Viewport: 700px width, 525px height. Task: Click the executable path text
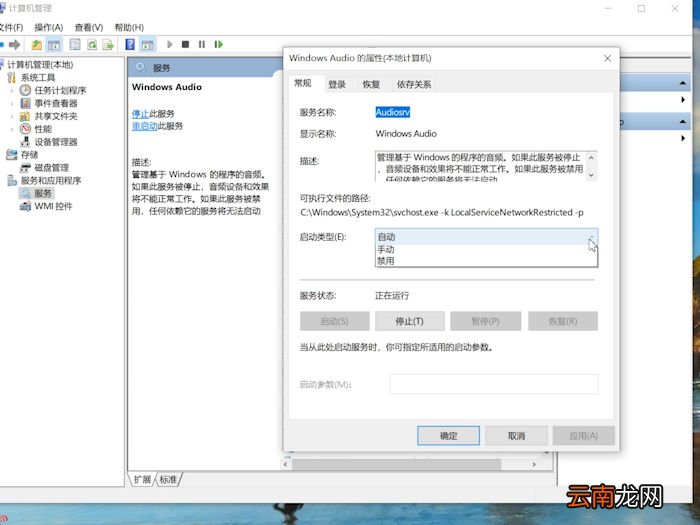(442, 212)
